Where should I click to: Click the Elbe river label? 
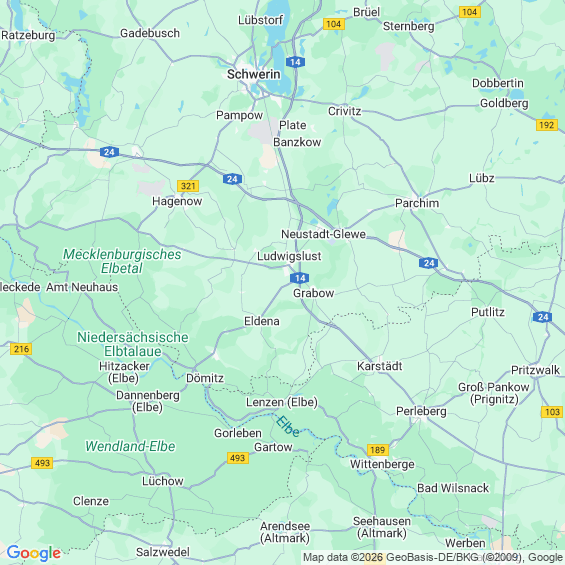tap(288, 426)
